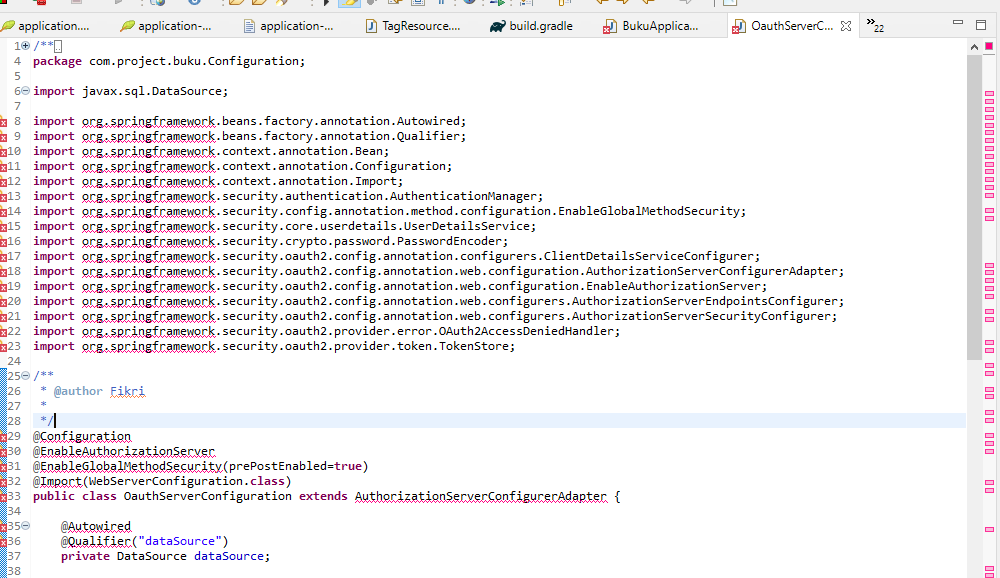This screenshot has width=1000, height=578.
Task: Click the vertical scrollbar up arrow
Action: (974, 46)
